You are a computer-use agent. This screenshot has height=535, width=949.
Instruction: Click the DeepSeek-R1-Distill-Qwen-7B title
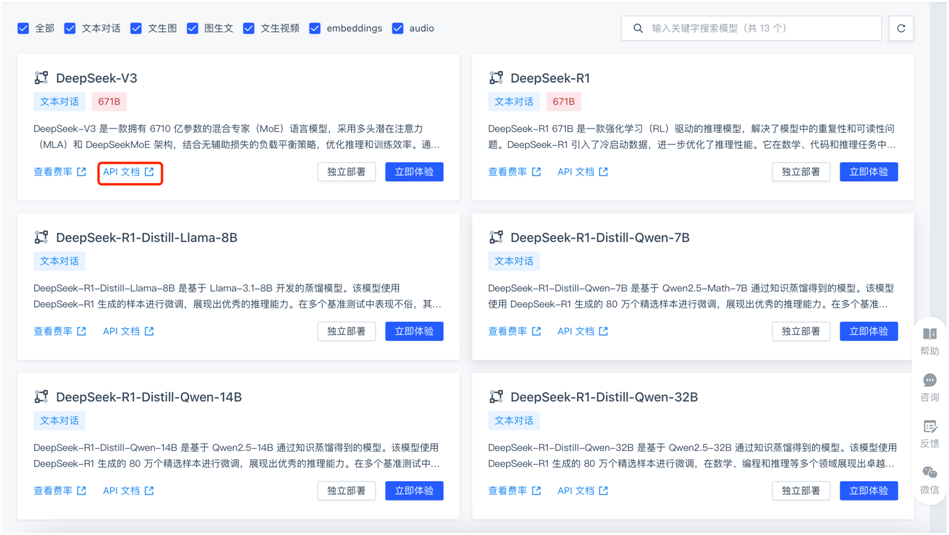click(600, 237)
